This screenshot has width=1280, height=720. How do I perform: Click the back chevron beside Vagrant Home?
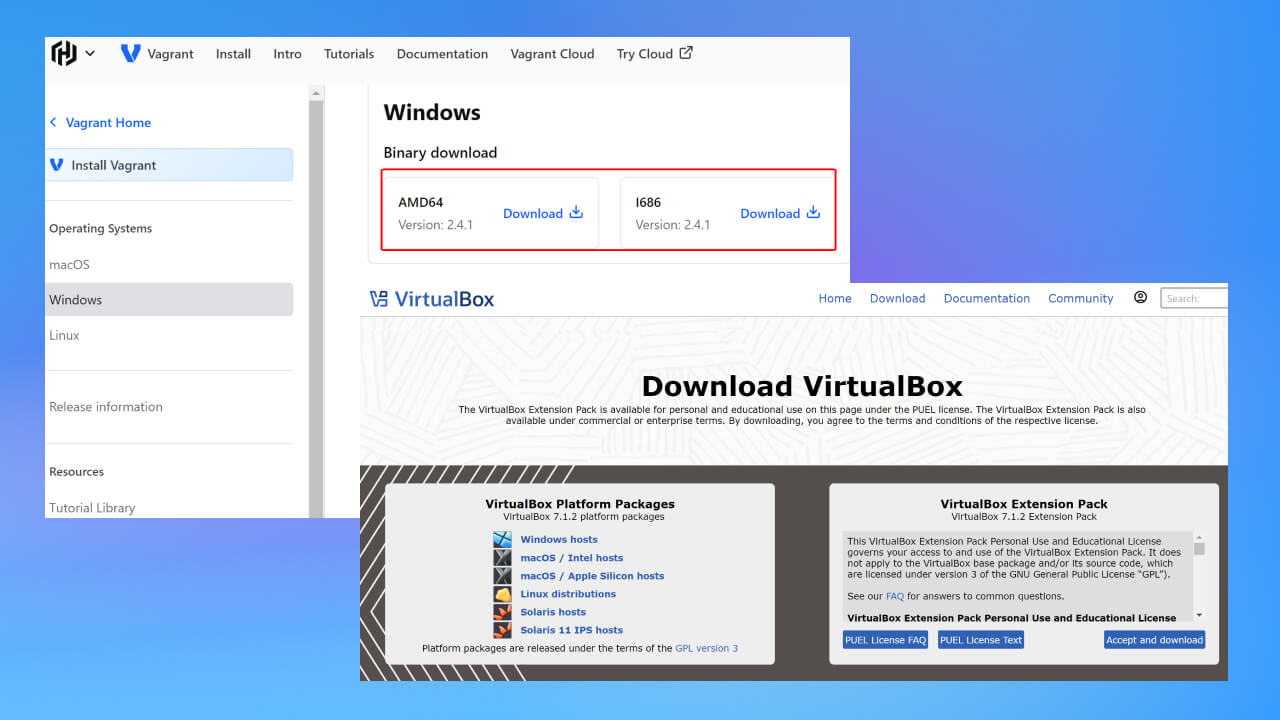point(53,122)
